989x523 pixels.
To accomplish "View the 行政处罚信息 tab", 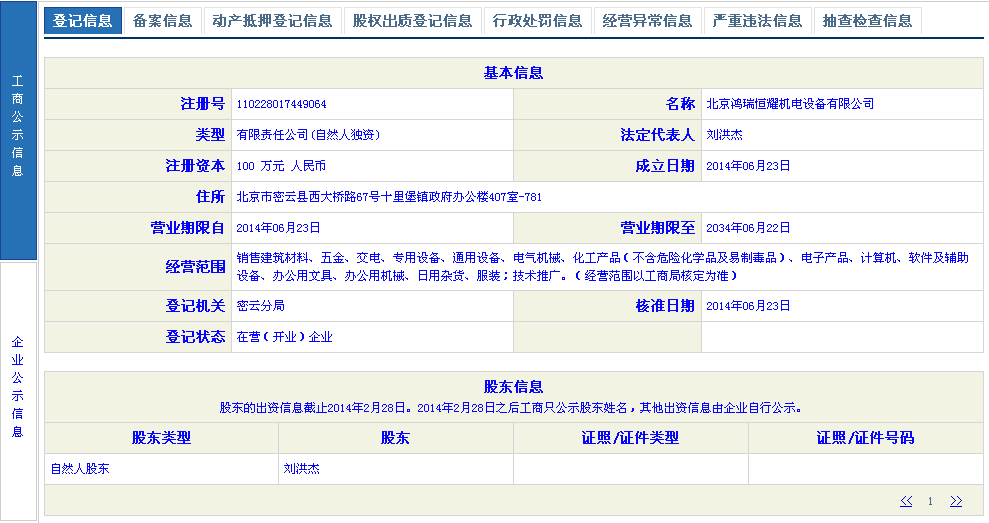I will pyautogui.click(x=537, y=21).
